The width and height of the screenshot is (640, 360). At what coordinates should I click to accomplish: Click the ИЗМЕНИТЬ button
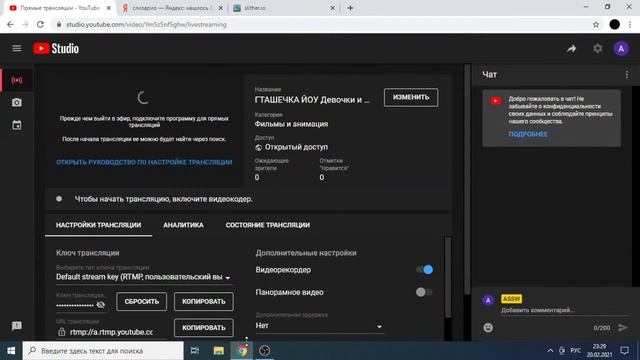[411, 98]
